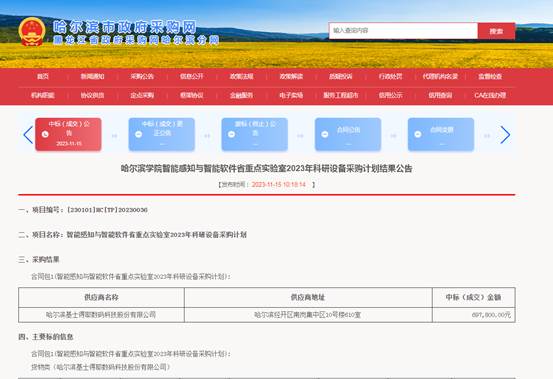Click the project number line 一、项目编号

point(83,210)
